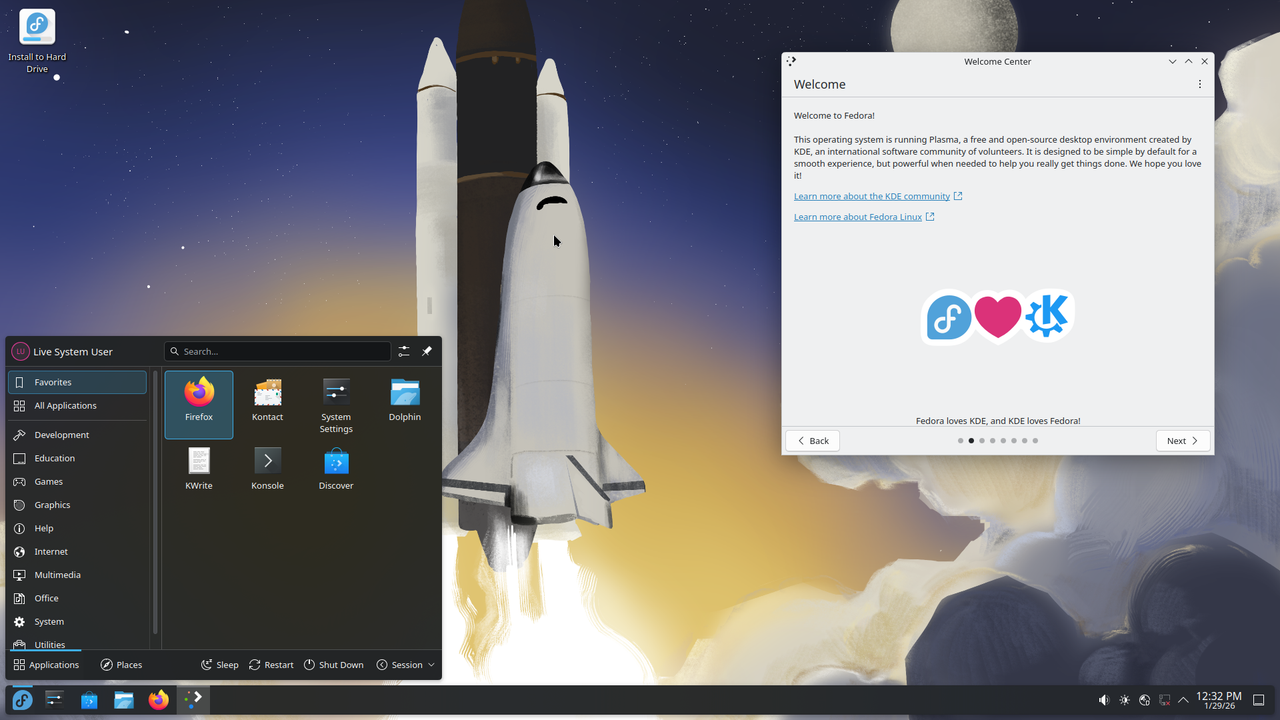Open the Games category

click(x=77, y=481)
